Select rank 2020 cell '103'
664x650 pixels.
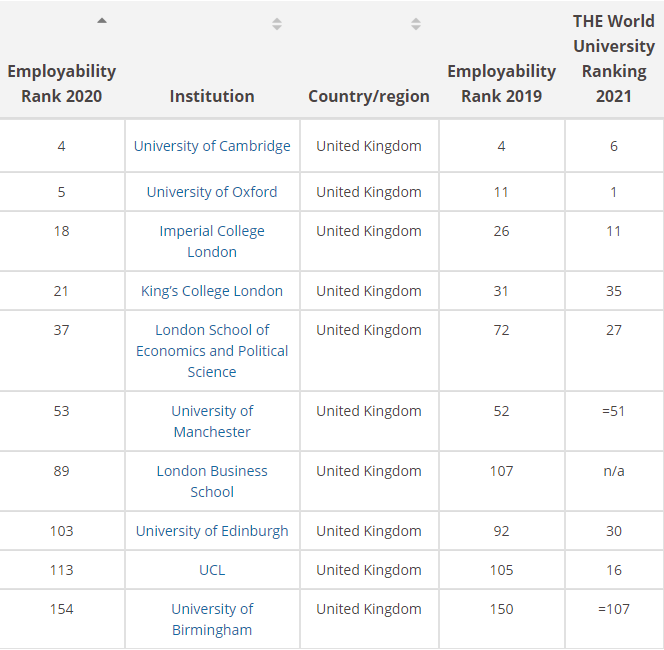click(x=61, y=531)
